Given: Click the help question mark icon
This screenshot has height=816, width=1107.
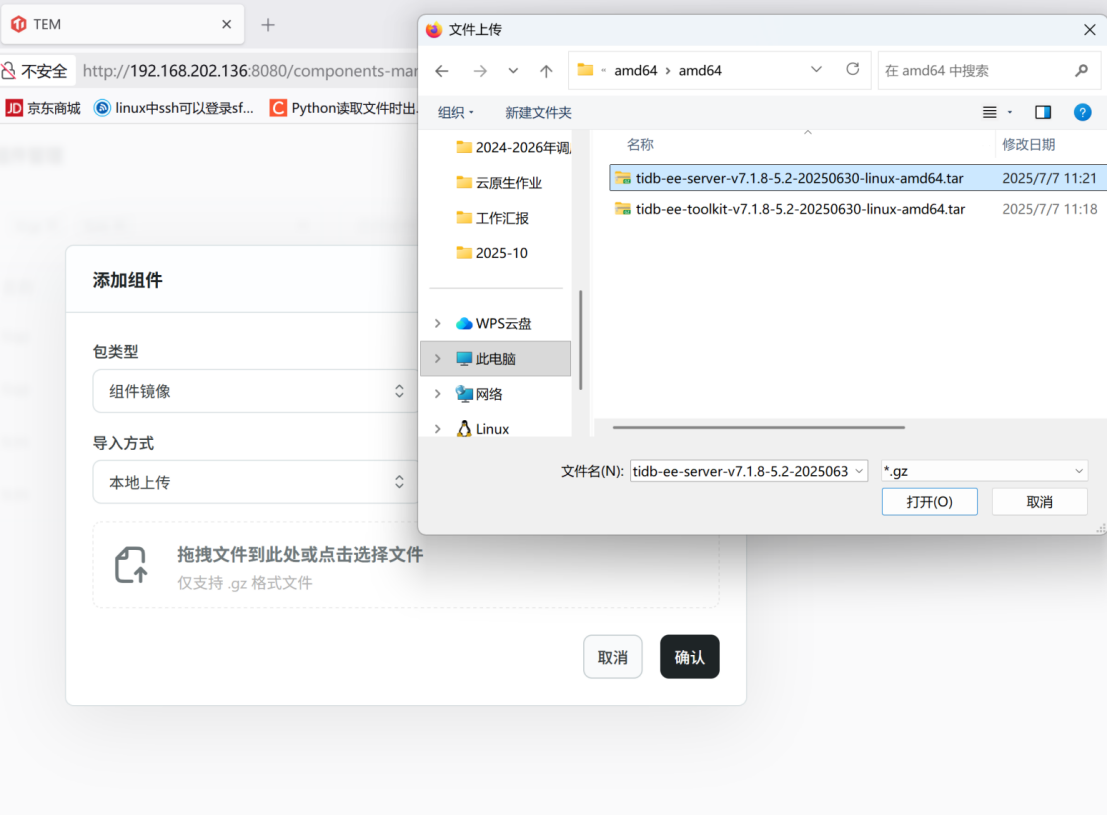Looking at the screenshot, I should [x=1081, y=112].
